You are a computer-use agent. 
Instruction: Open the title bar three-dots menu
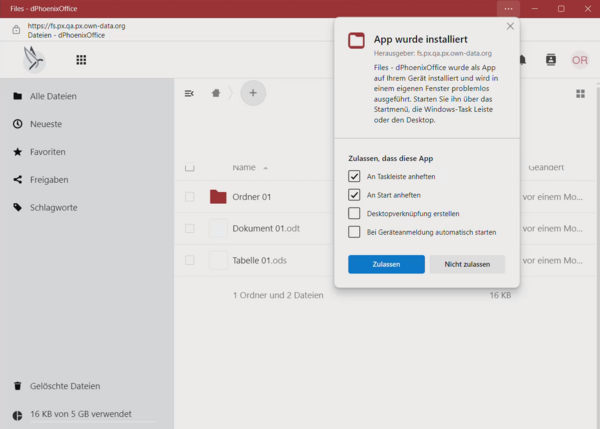tap(508, 9)
